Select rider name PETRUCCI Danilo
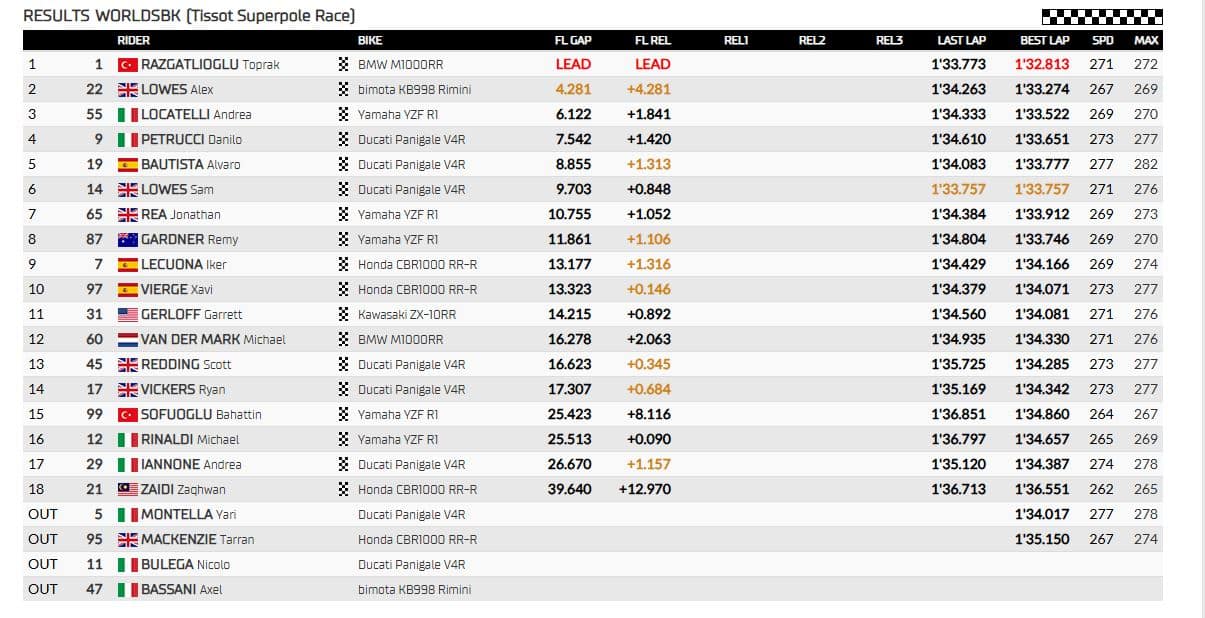This screenshot has width=1205, height=618. [x=191, y=139]
